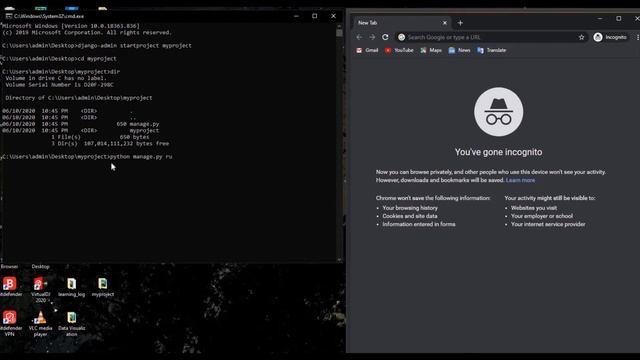Open the Incognito profile indicator

[x=610, y=37]
